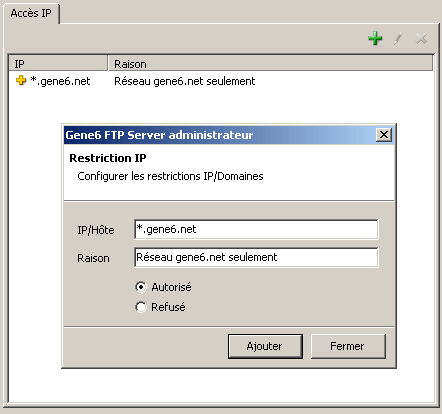This screenshot has width=442, height=414.
Task: Click the yellow plus icon beside *.gene6.net
Action: coord(21,80)
